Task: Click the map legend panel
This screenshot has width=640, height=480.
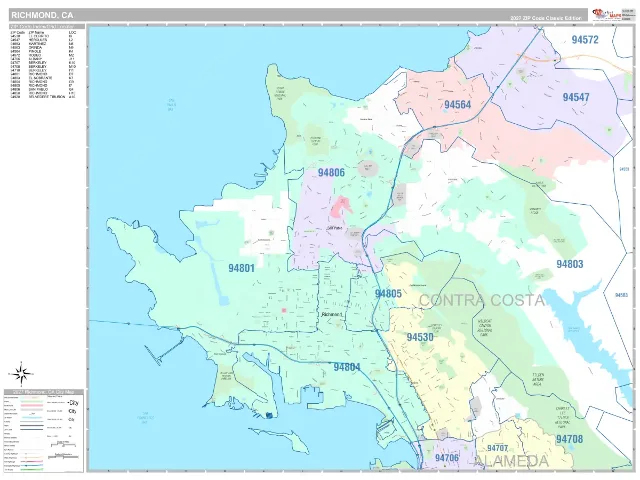Action: [x=44, y=431]
